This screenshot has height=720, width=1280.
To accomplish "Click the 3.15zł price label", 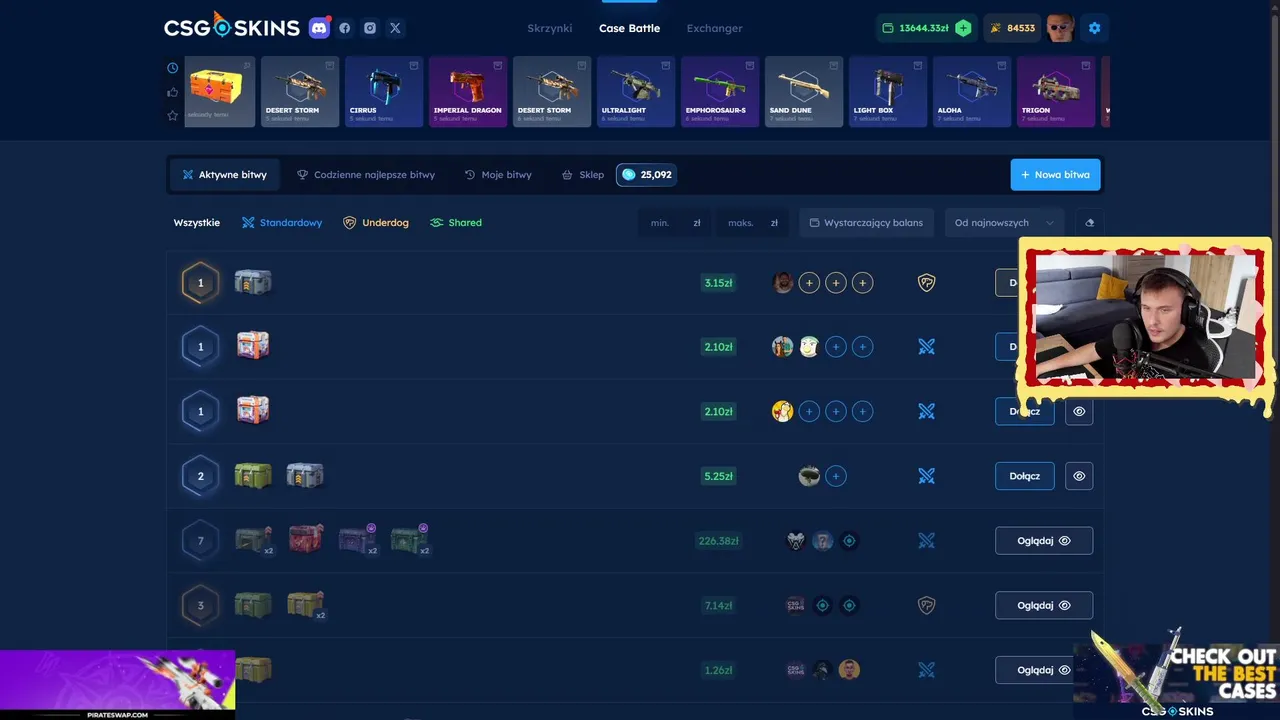I will point(718,283).
